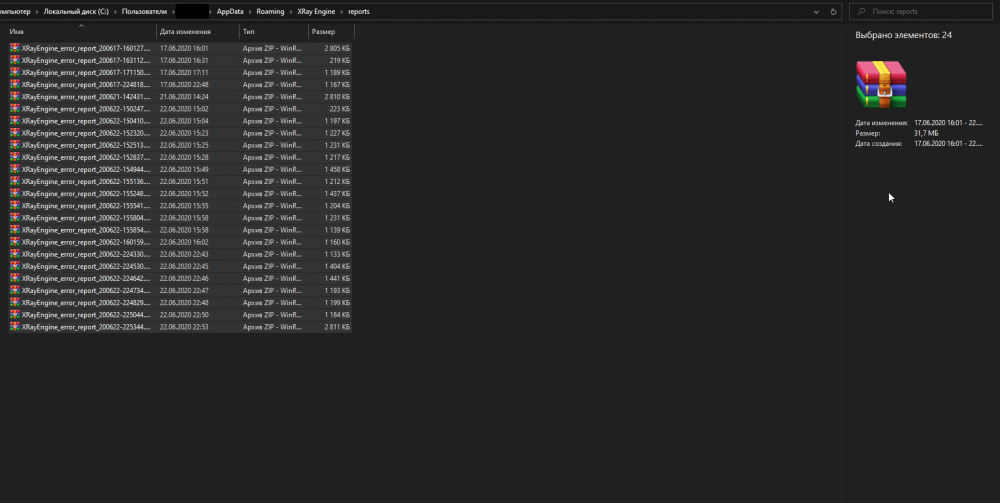Expand chevron after Roaming breadcrumb

291,11
